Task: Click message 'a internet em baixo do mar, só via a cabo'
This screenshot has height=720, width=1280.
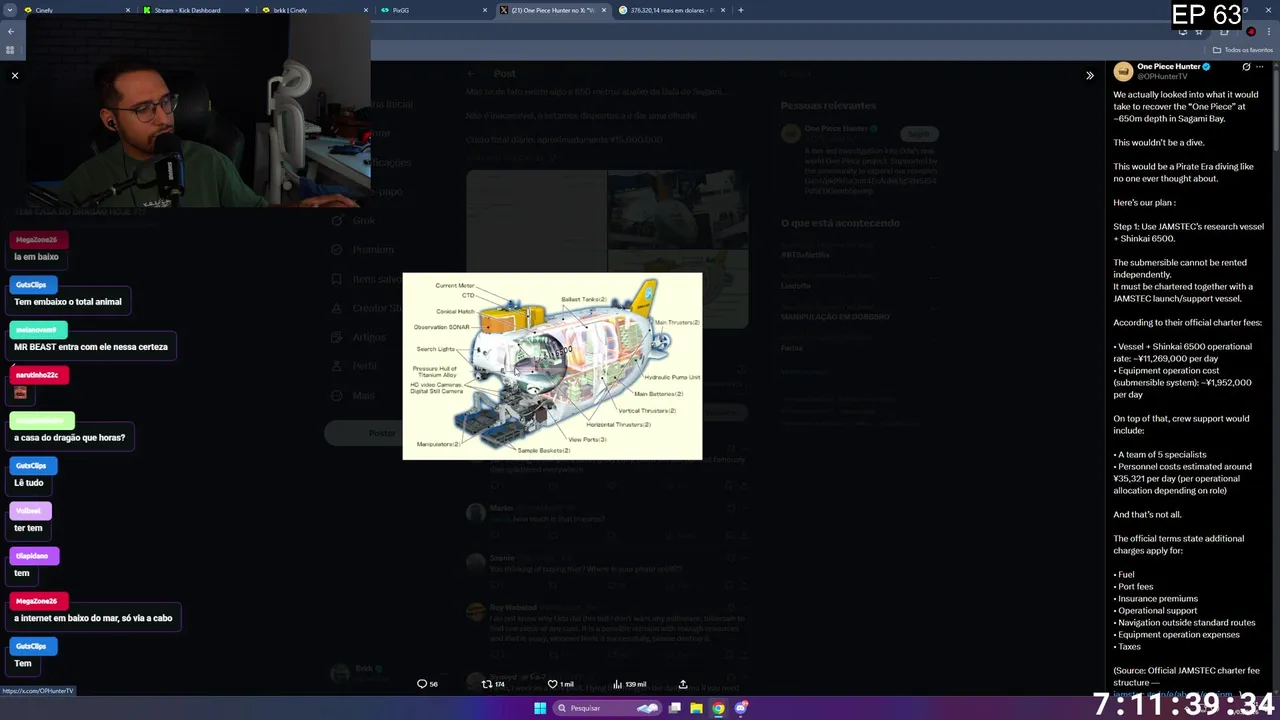Action: (93, 618)
